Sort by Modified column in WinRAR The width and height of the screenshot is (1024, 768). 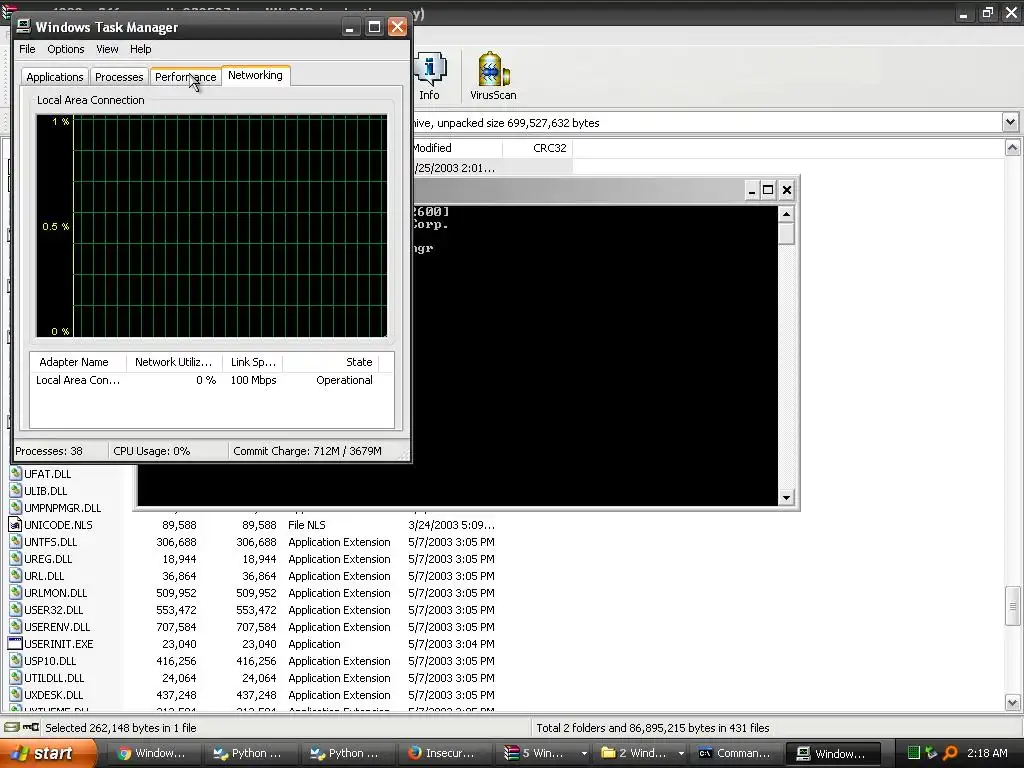(x=457, y=148)
